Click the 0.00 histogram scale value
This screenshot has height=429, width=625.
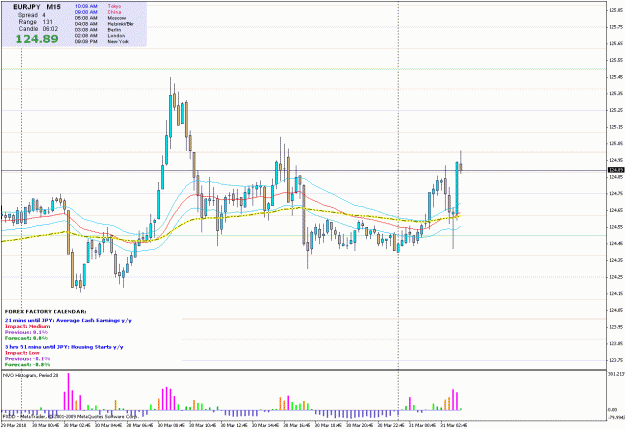[612, 410]
